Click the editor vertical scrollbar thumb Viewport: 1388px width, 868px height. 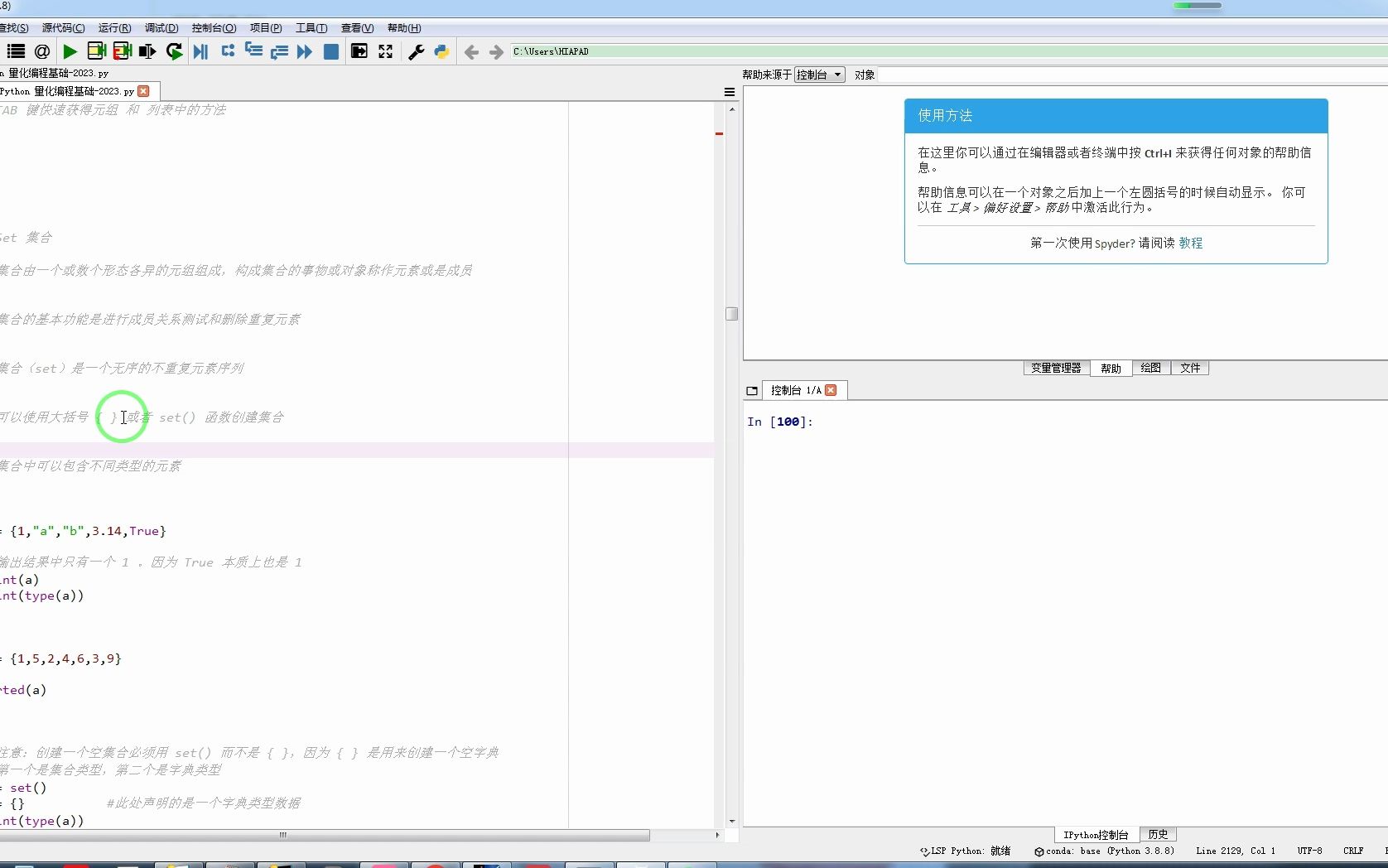(x=731, y=314)
